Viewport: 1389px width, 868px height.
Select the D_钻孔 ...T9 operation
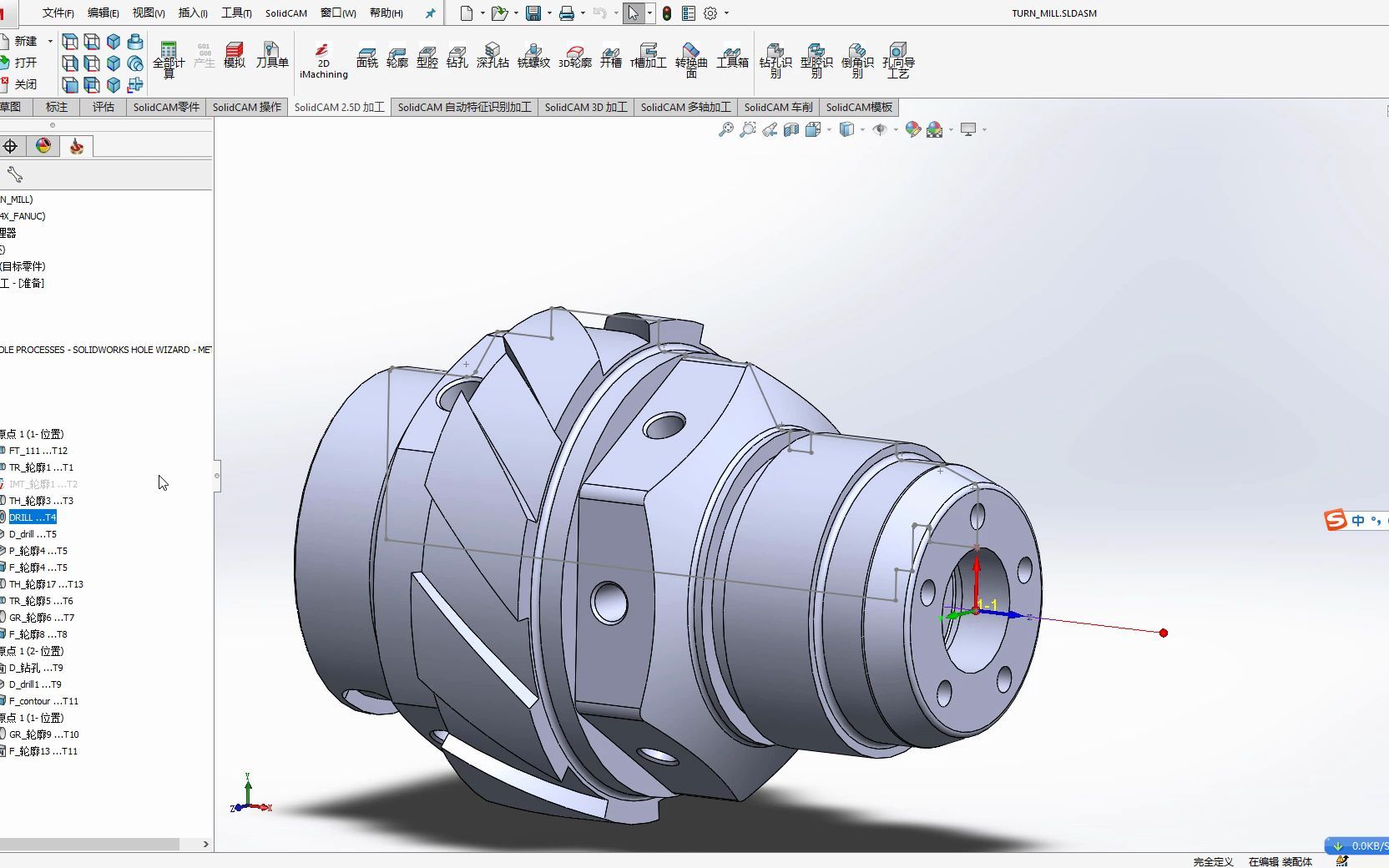[x=36, y=668]
